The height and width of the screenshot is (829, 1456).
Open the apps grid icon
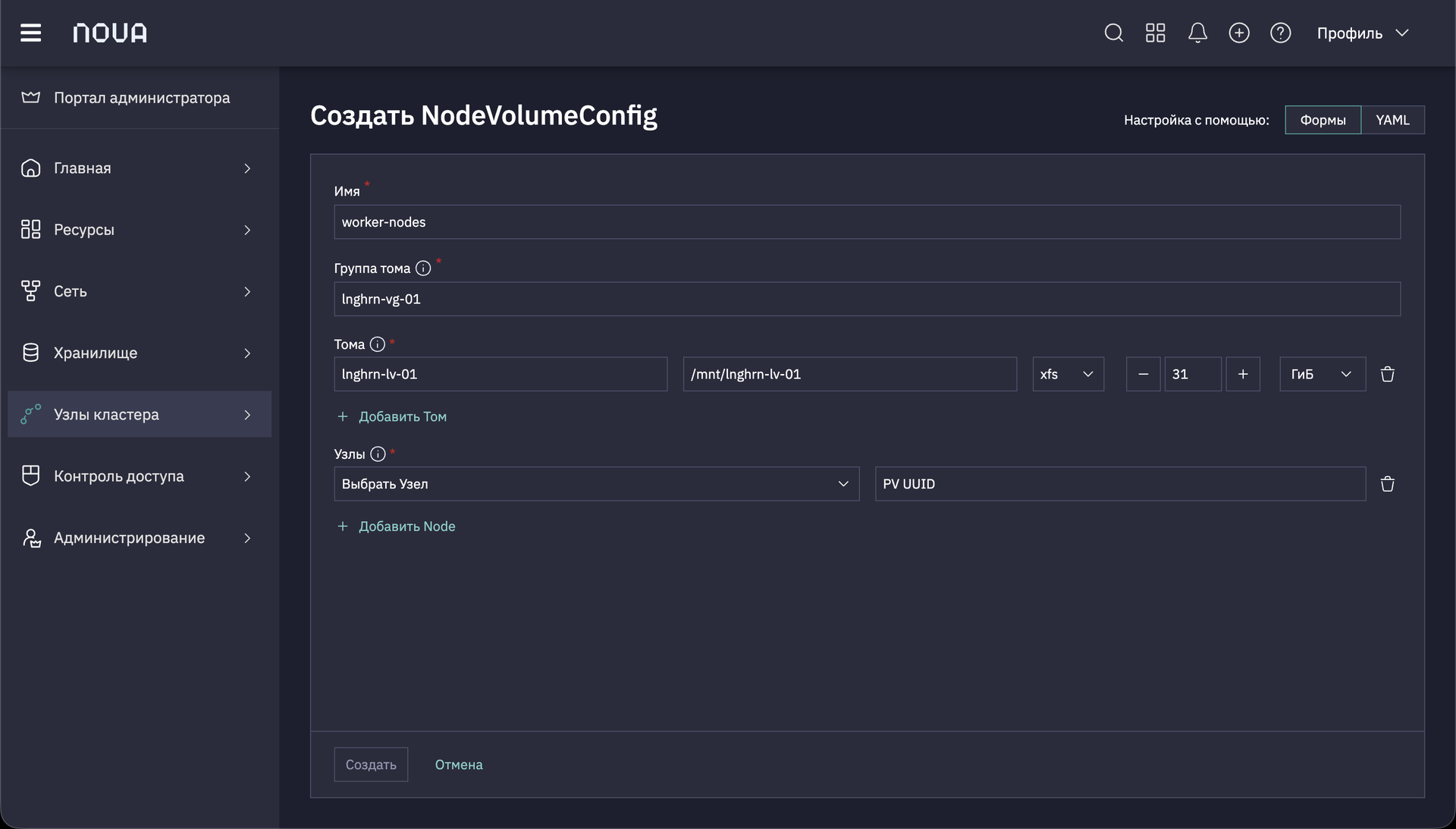coord(1155,33)
